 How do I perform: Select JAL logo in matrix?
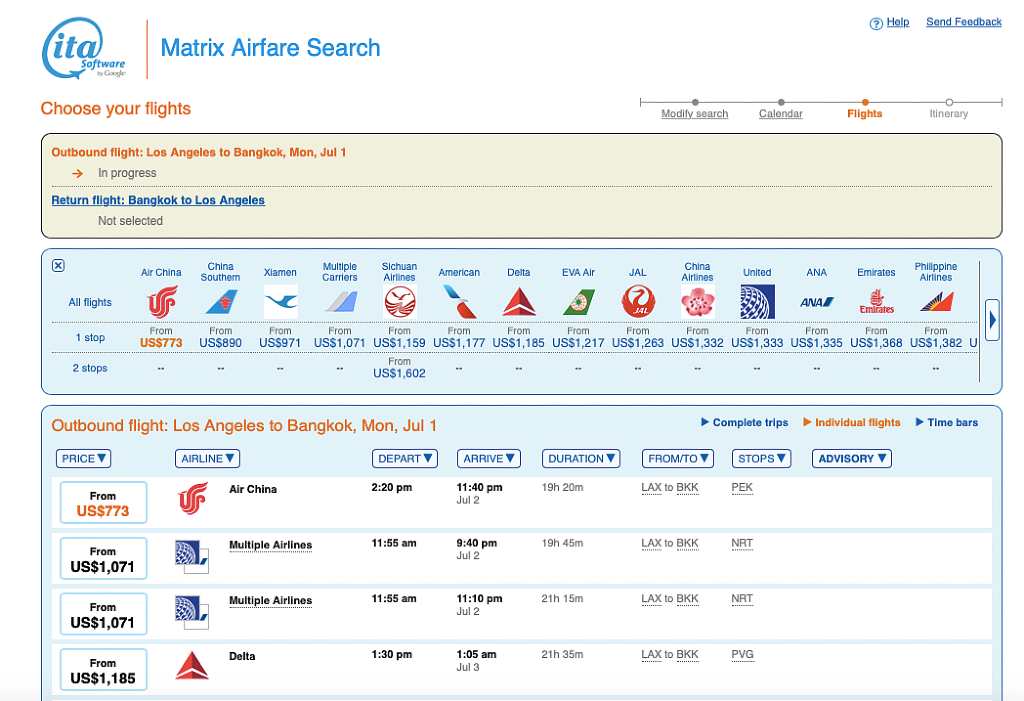click(x=638, y=302)
